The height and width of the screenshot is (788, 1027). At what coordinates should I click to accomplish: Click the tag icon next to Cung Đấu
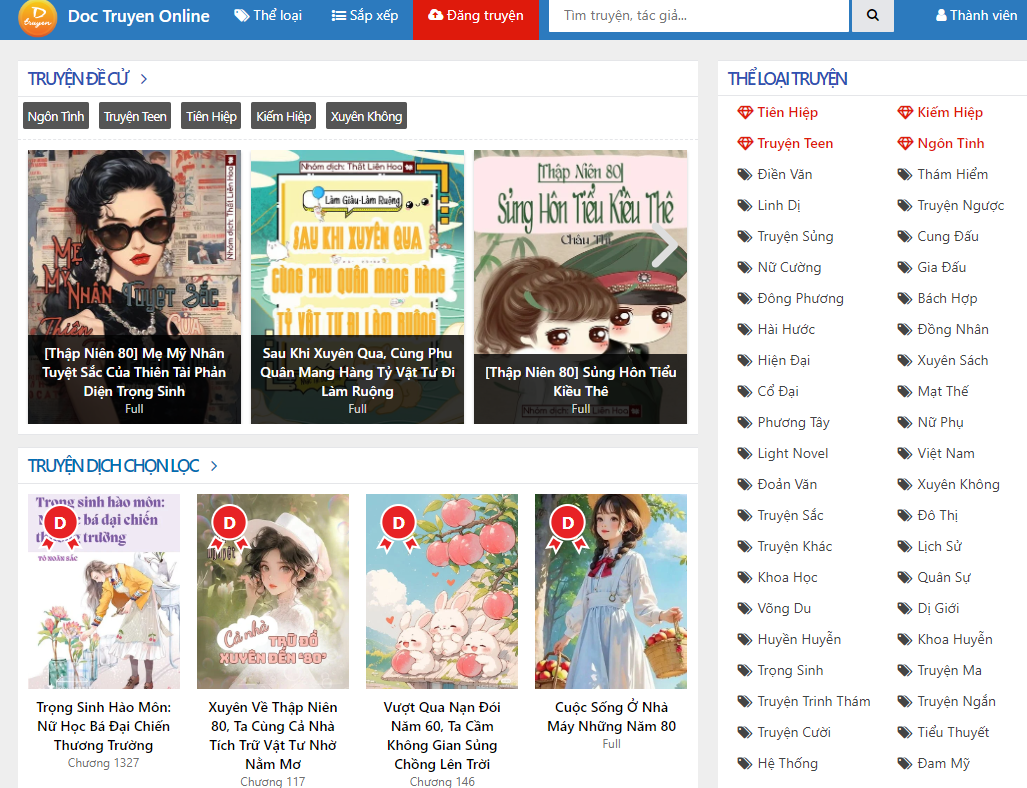coord(905,236)
